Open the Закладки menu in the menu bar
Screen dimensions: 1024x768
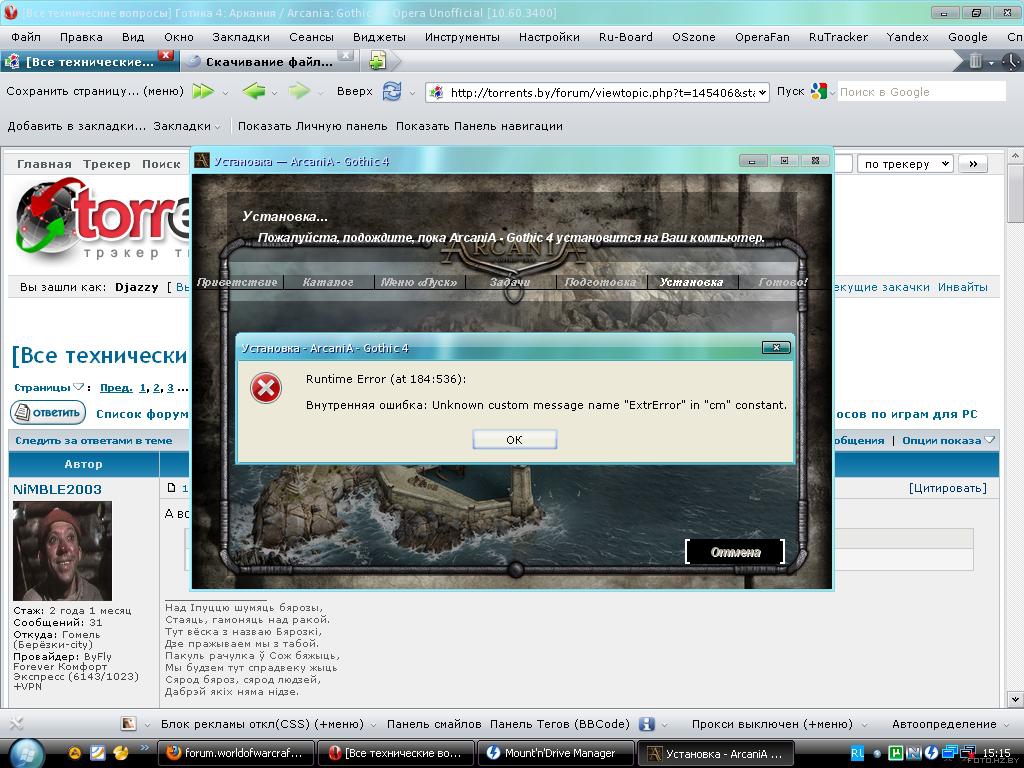coord(241,37)
